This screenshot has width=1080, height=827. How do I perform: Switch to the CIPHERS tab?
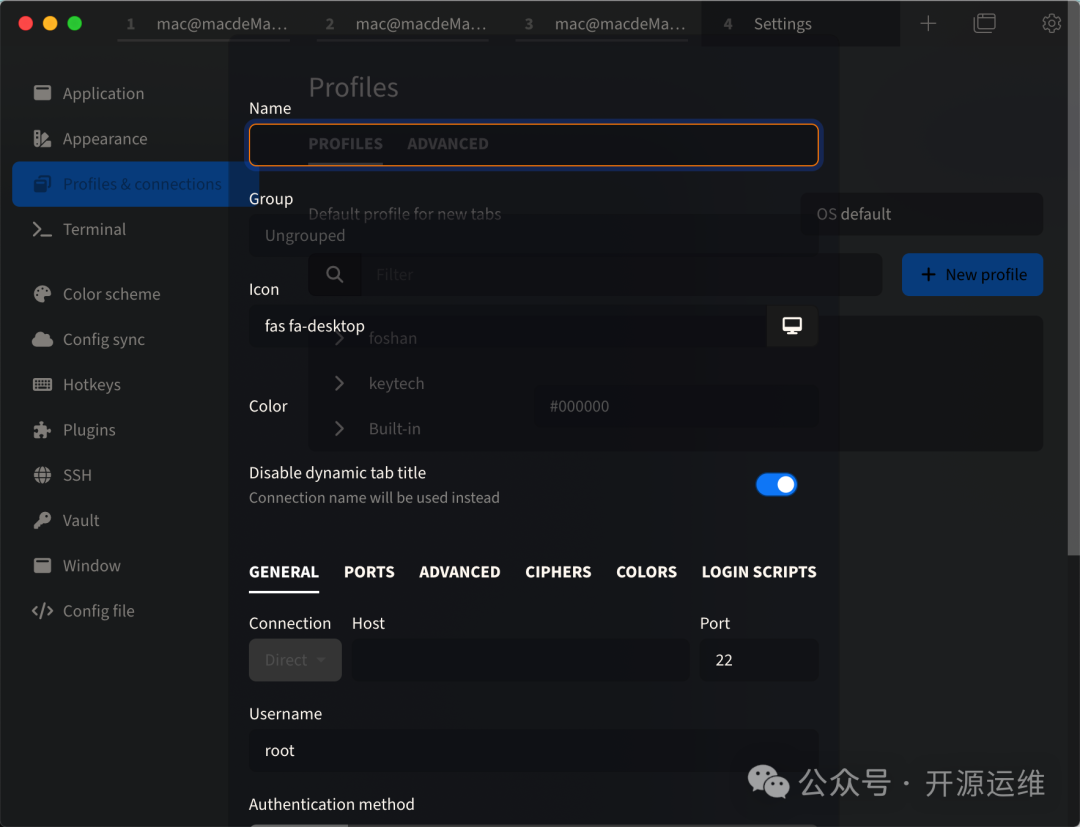[558, 572]
